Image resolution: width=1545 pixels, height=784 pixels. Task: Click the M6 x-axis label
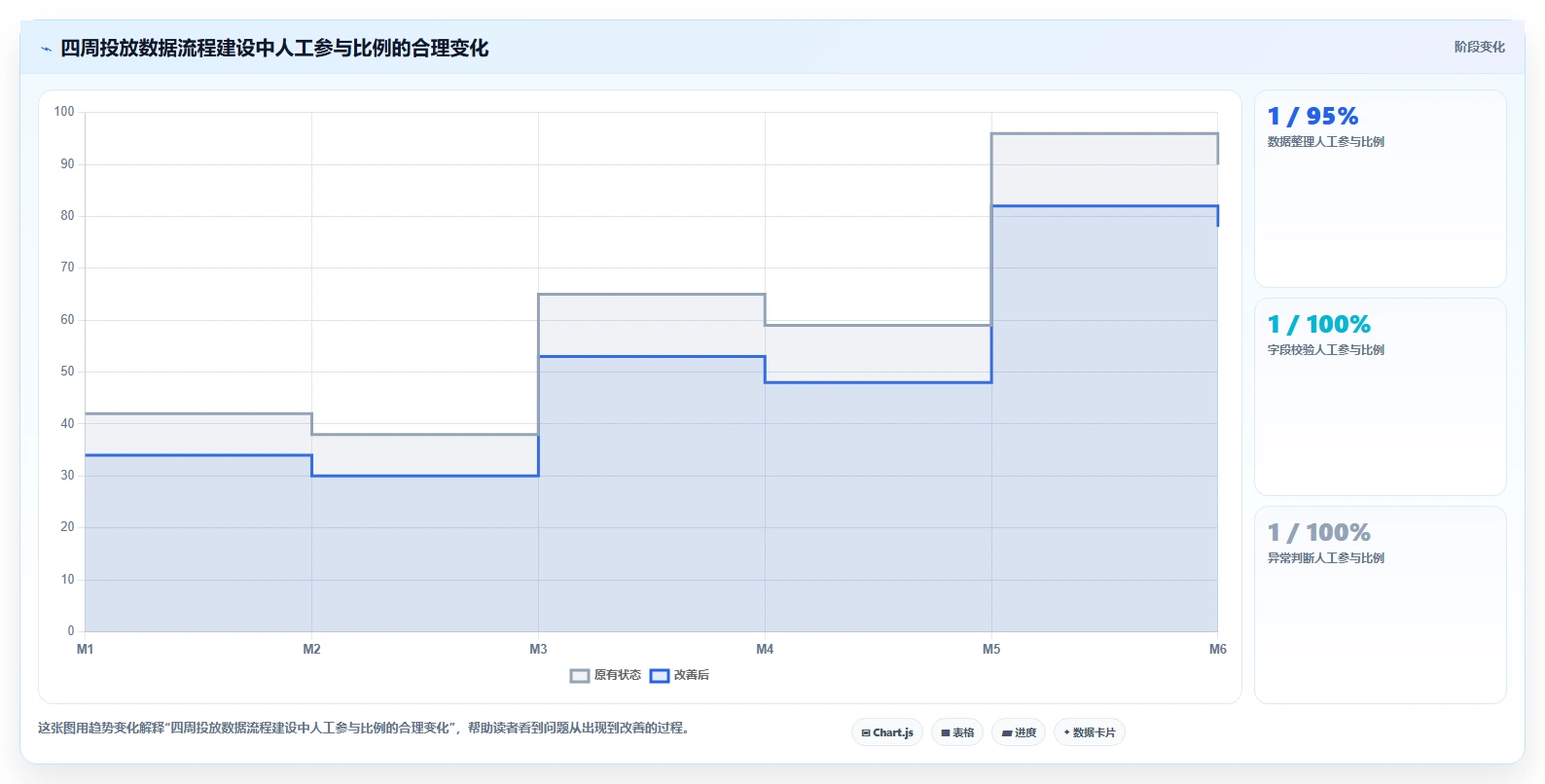tap(1218, 649)
